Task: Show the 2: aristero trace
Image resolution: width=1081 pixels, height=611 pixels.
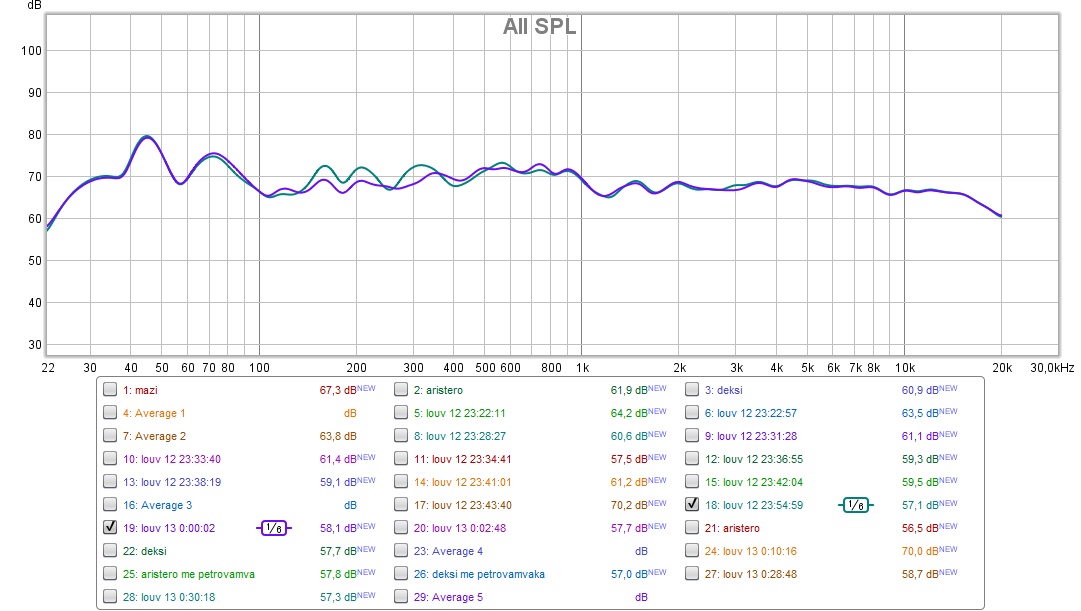Action: pyautogui.click(x=401, y=390)
